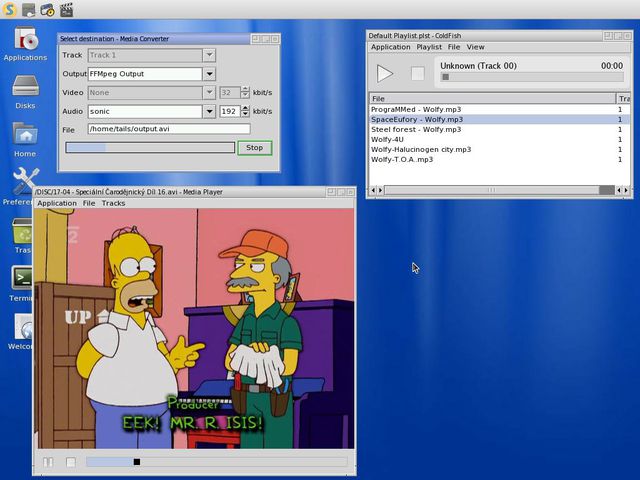
Task: Click the camera icon in top bar
Action: tap(47, 9)
